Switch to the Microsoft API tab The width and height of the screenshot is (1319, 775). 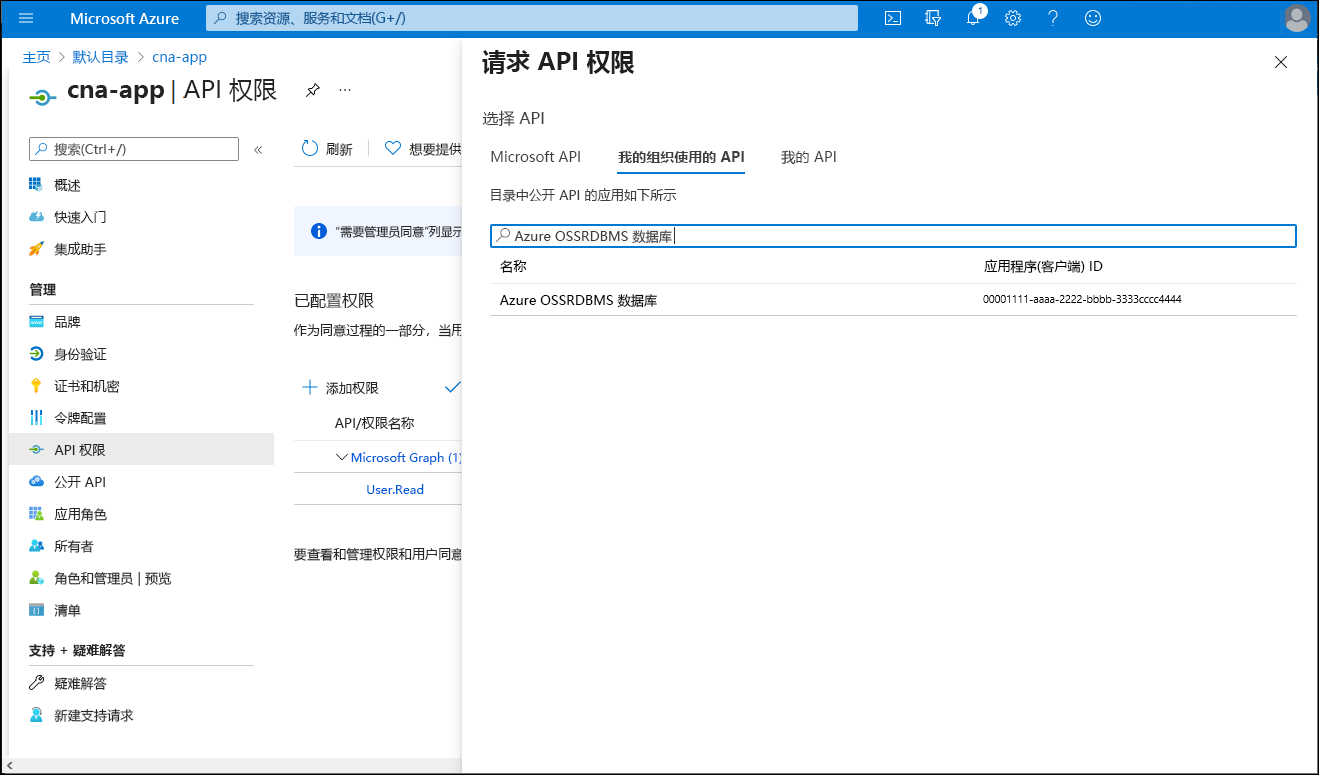pos(535,157)
